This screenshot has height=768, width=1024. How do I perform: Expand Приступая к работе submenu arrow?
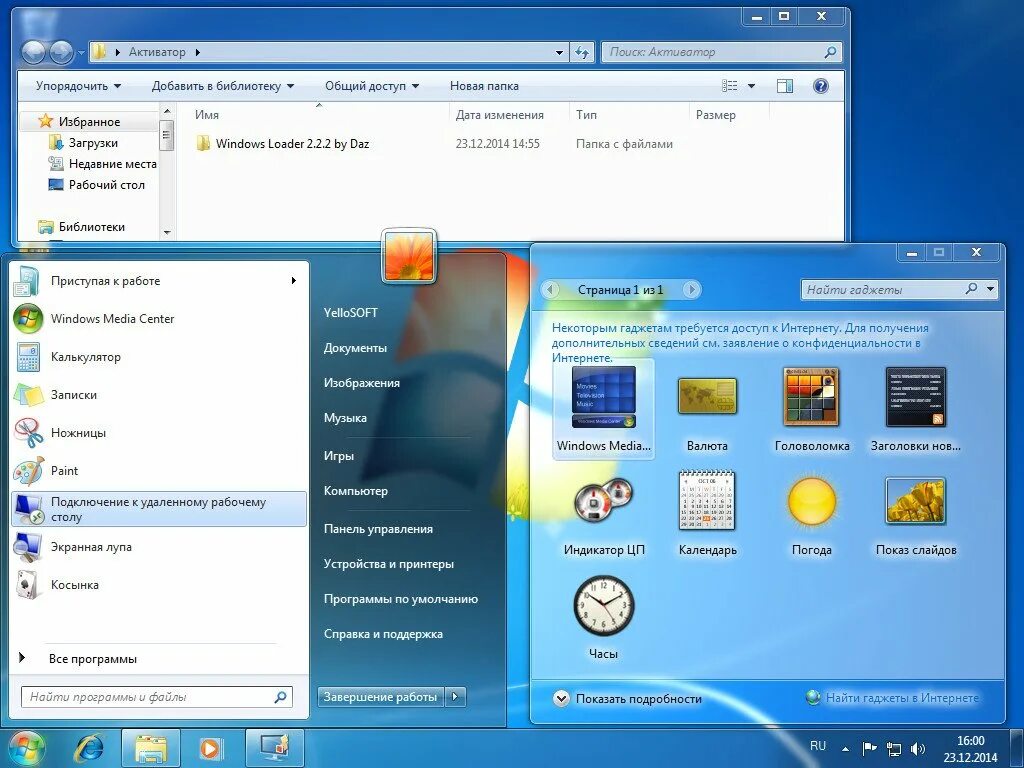[293, 281]
